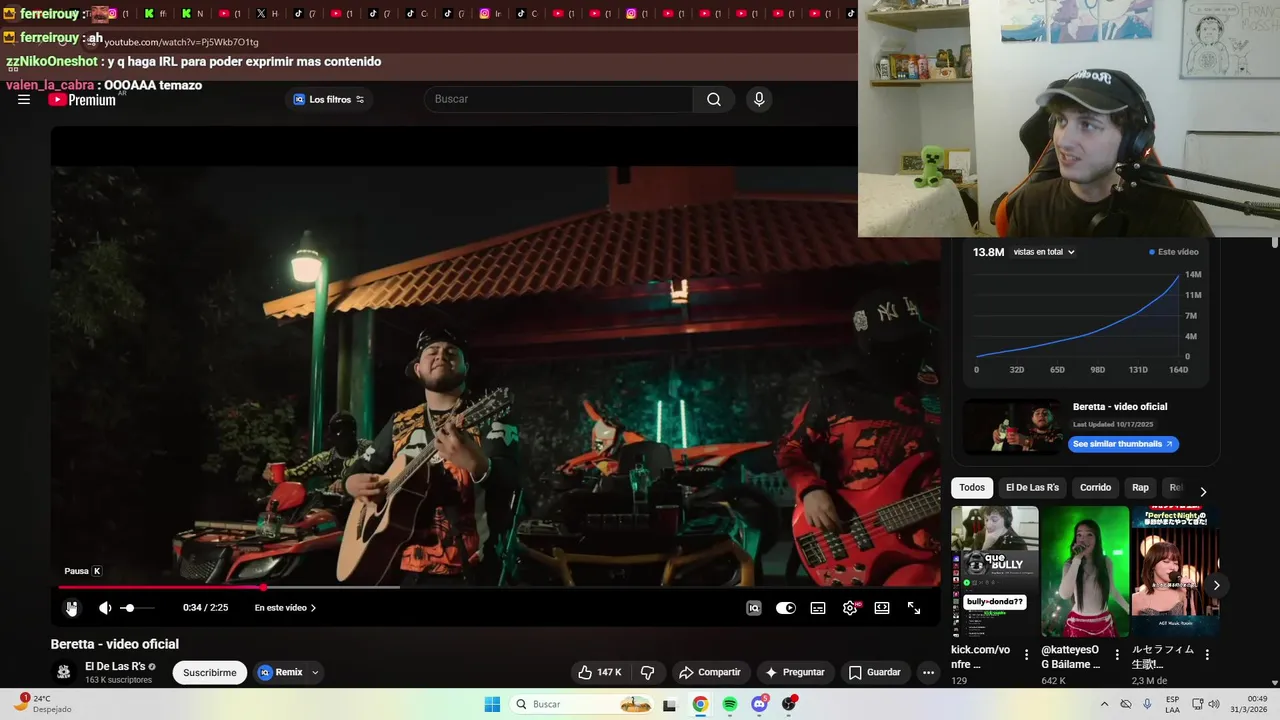Image resolution: width=1280 pixels, height=720 pixels.
Task: Adjust the video volume slider
Action: point(138,607)
